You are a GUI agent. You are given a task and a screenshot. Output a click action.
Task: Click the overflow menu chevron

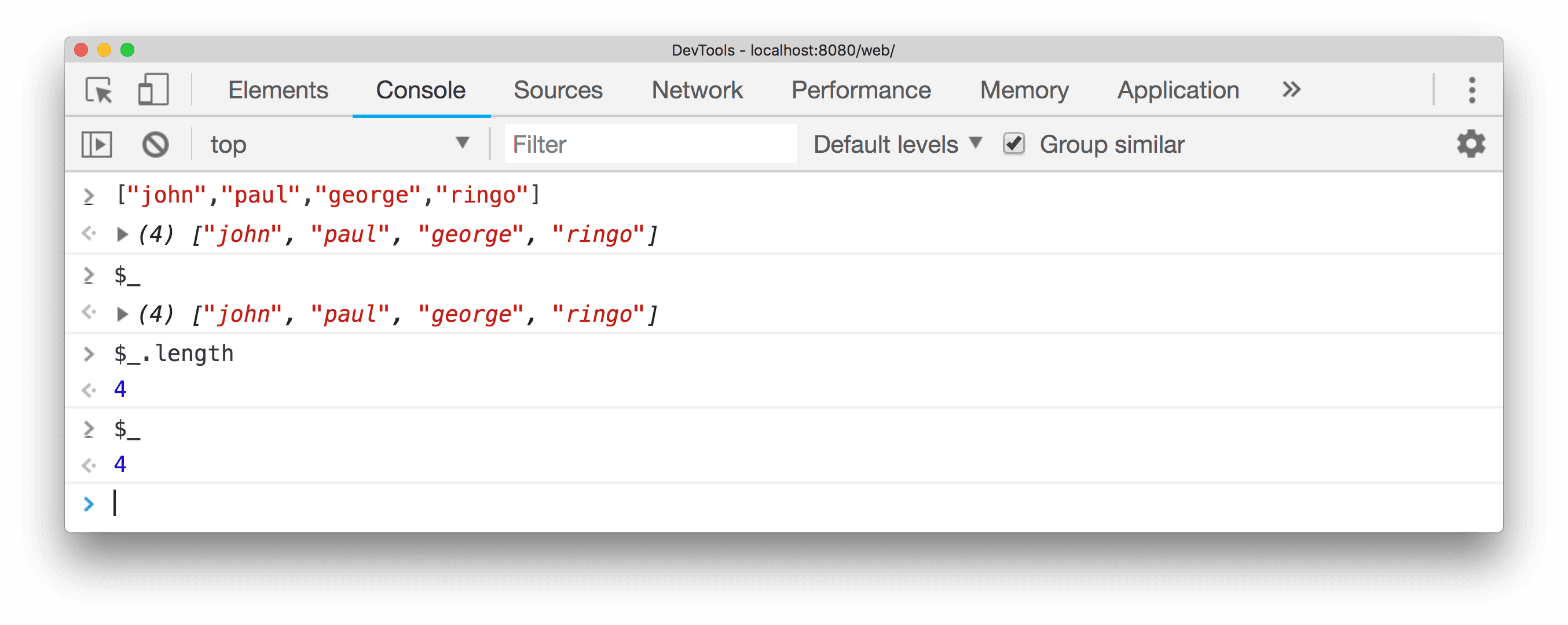1289,89
